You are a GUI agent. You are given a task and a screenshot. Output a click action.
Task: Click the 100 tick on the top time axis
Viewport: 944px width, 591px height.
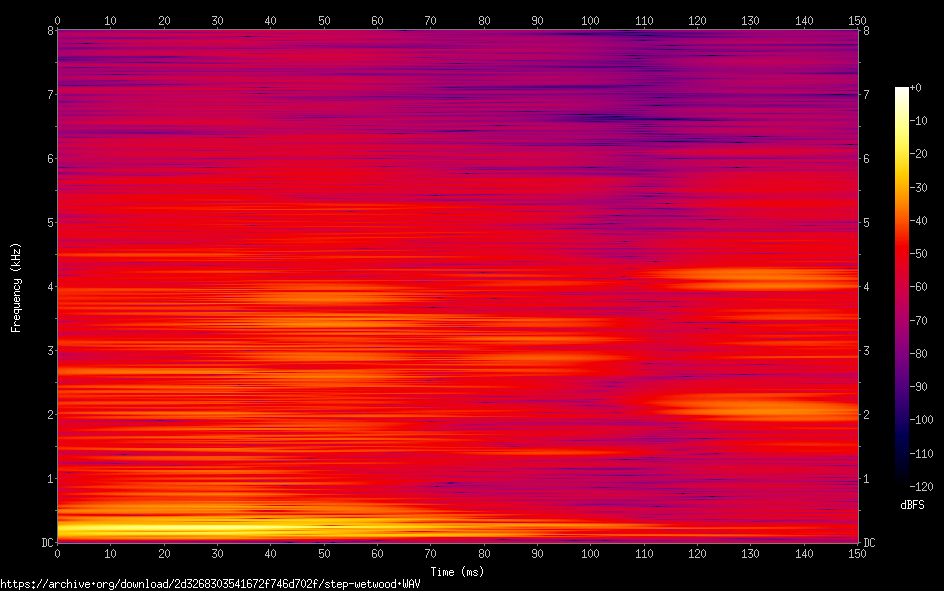click(590, 19)
